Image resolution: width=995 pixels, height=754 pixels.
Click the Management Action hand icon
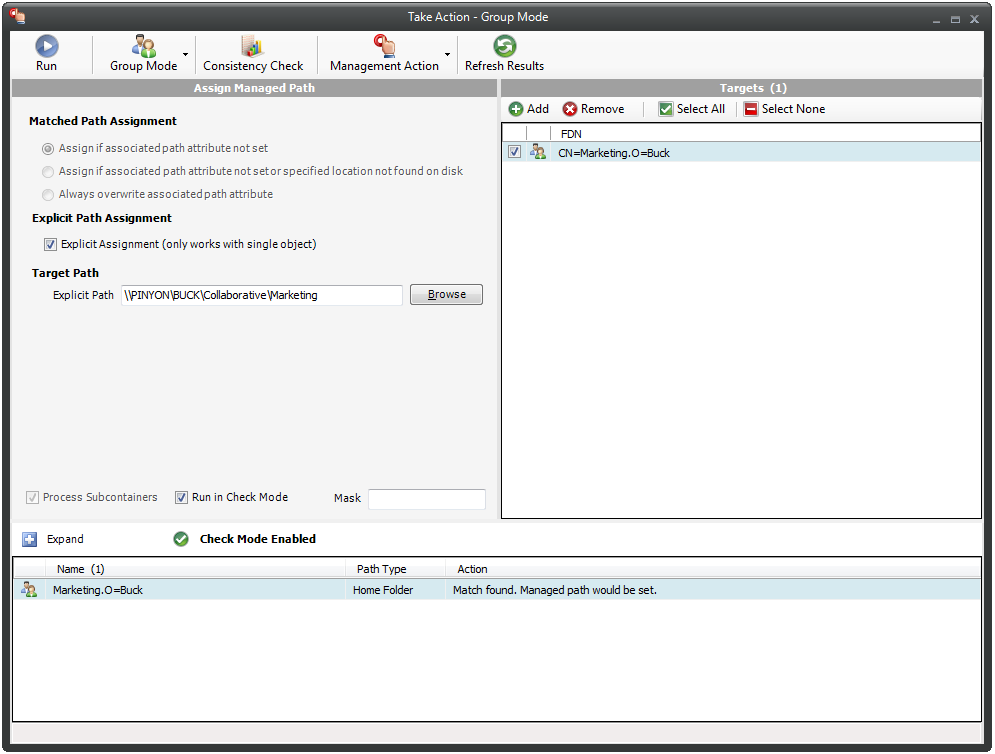pyautogui.click(x=384, y=46)
